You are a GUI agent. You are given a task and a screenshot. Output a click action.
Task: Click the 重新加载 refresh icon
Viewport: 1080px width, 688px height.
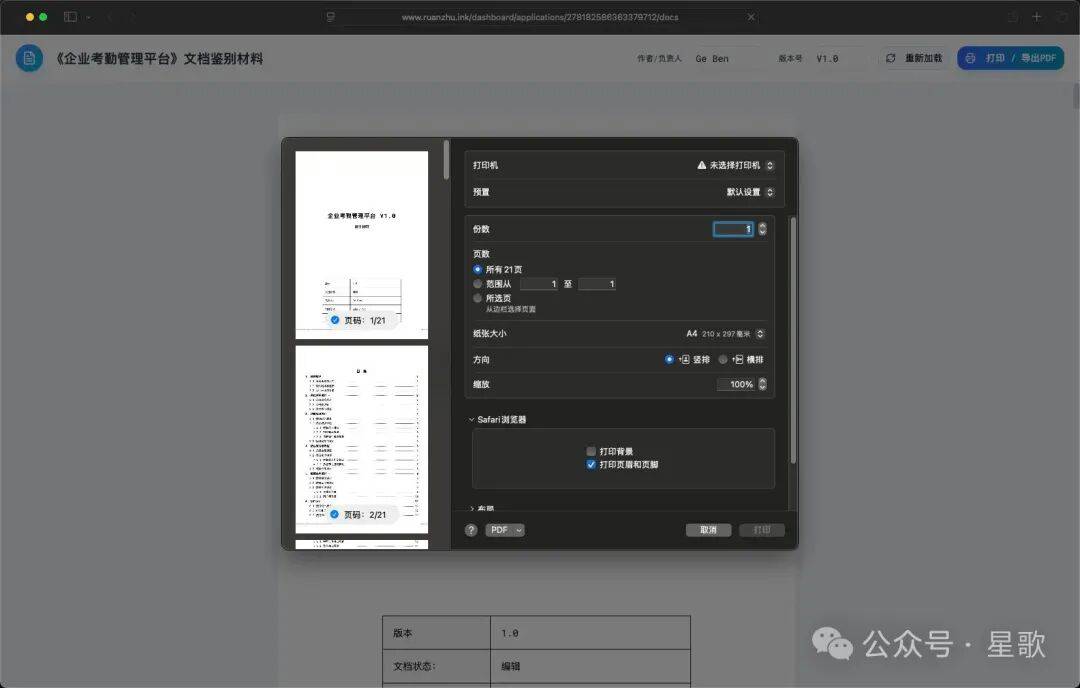tap(891, 58)
